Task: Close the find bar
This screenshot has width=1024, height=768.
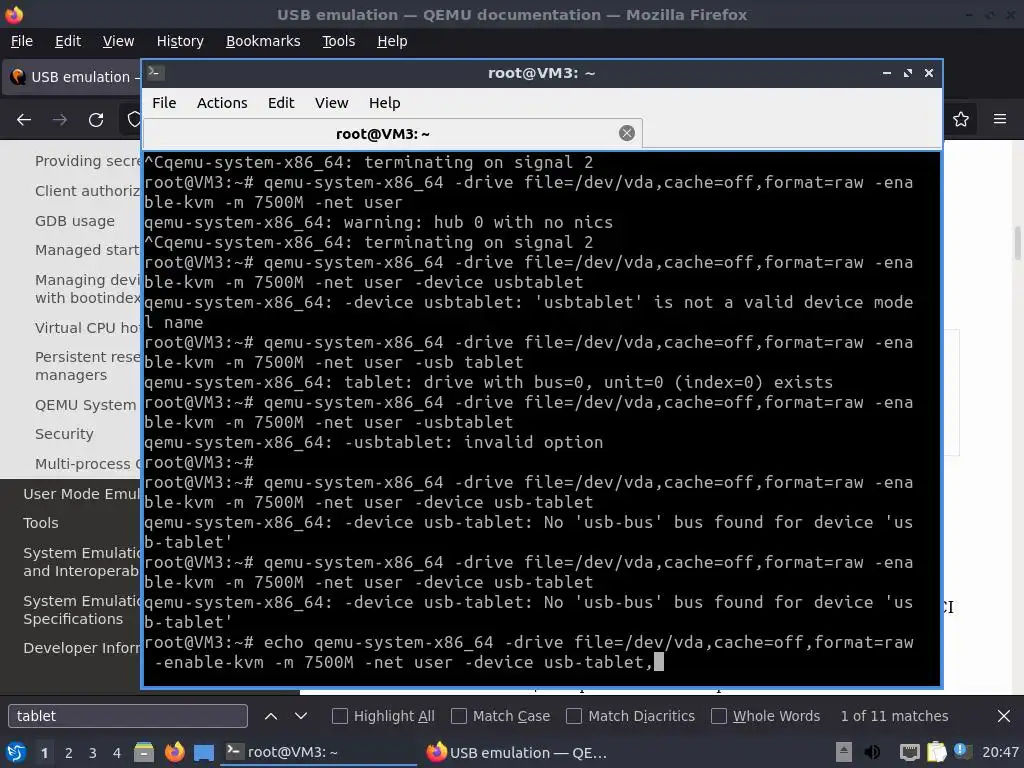Action: point(1004,716)
